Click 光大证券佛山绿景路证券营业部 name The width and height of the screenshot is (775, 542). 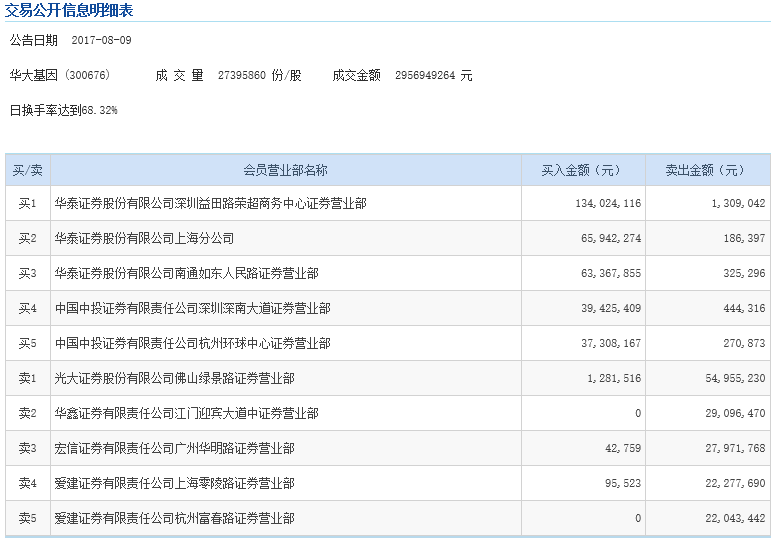click(174, 378)
